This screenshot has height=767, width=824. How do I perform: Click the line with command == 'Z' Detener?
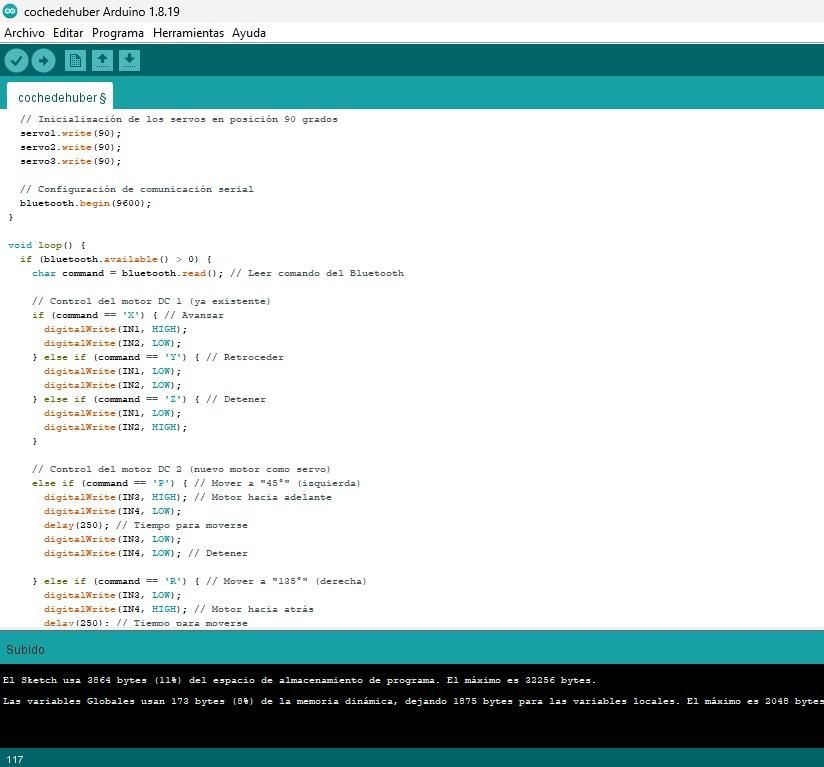[x=149, y=399]
